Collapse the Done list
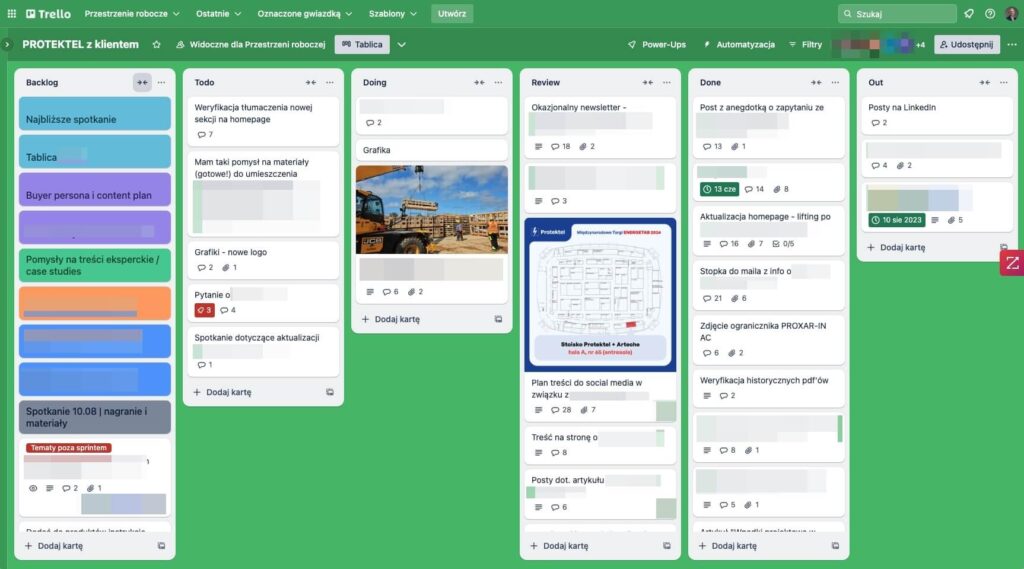 point(816,82)
